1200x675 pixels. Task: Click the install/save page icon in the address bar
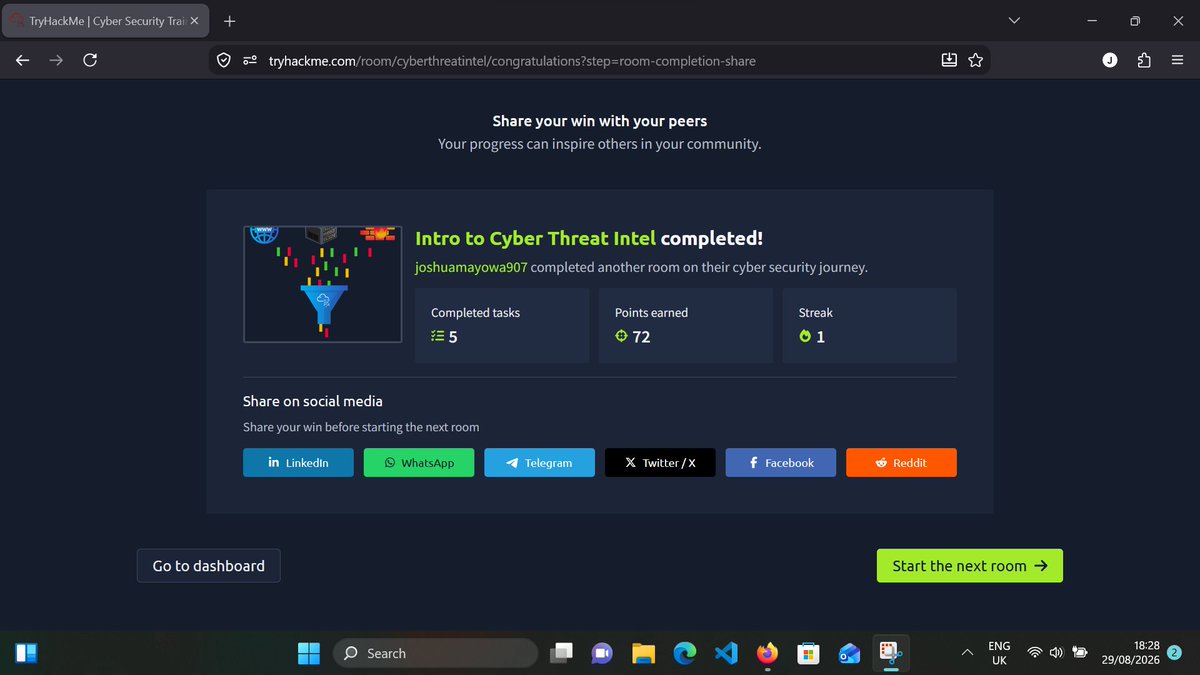[x=949, y=61]
